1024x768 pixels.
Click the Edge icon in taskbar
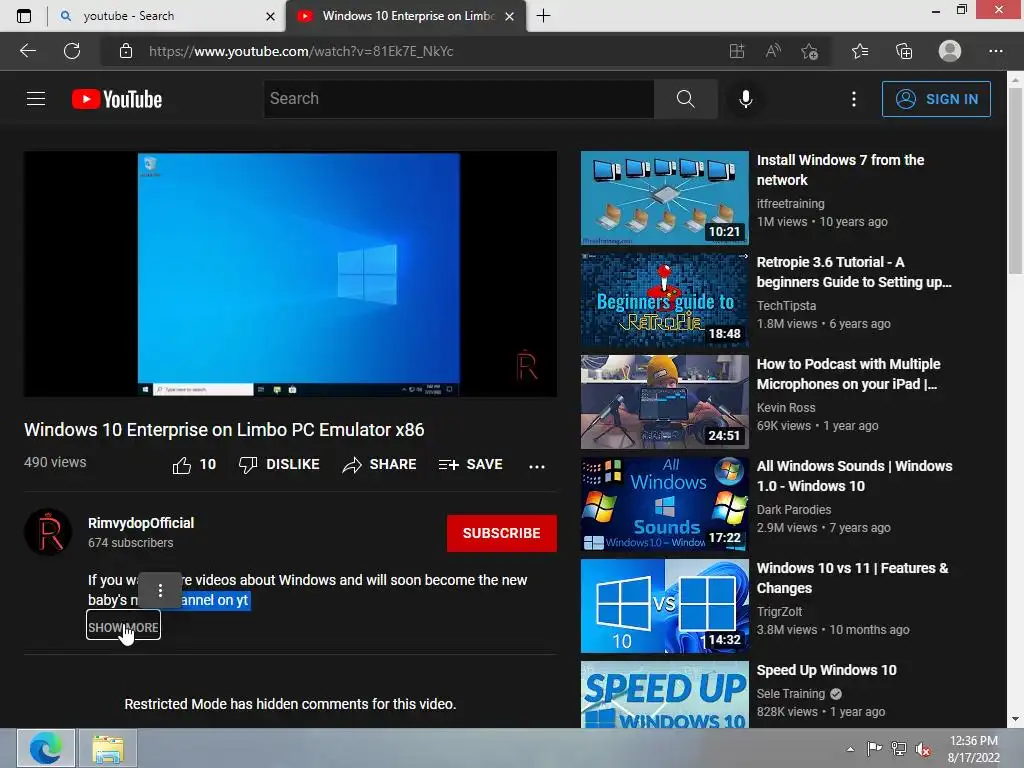(x=45, y=748)
